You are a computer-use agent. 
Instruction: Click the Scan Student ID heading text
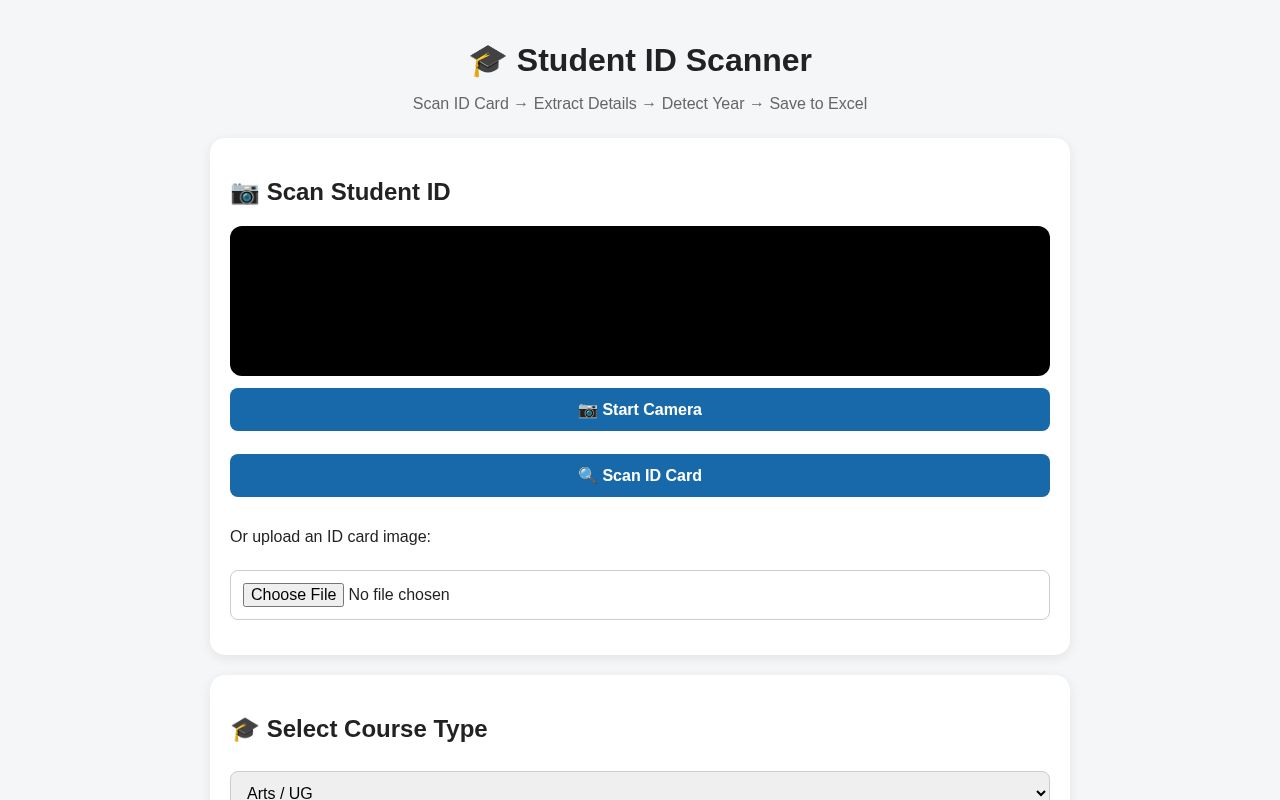point(358,192)
